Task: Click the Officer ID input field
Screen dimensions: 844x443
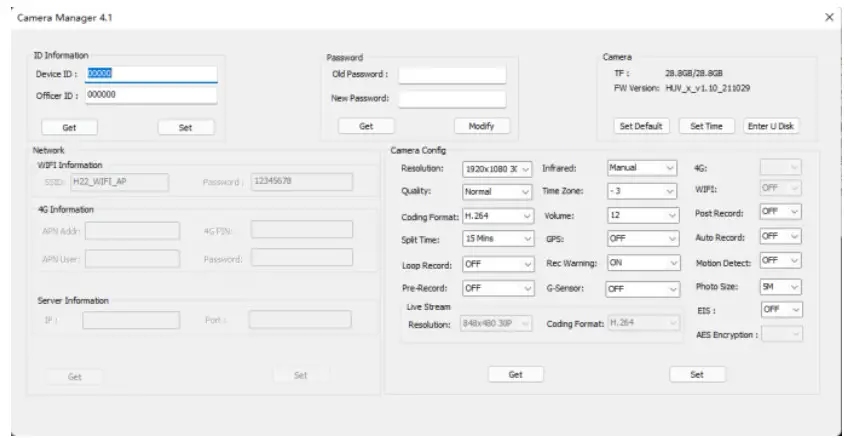Action: click(x=151, y=95)
